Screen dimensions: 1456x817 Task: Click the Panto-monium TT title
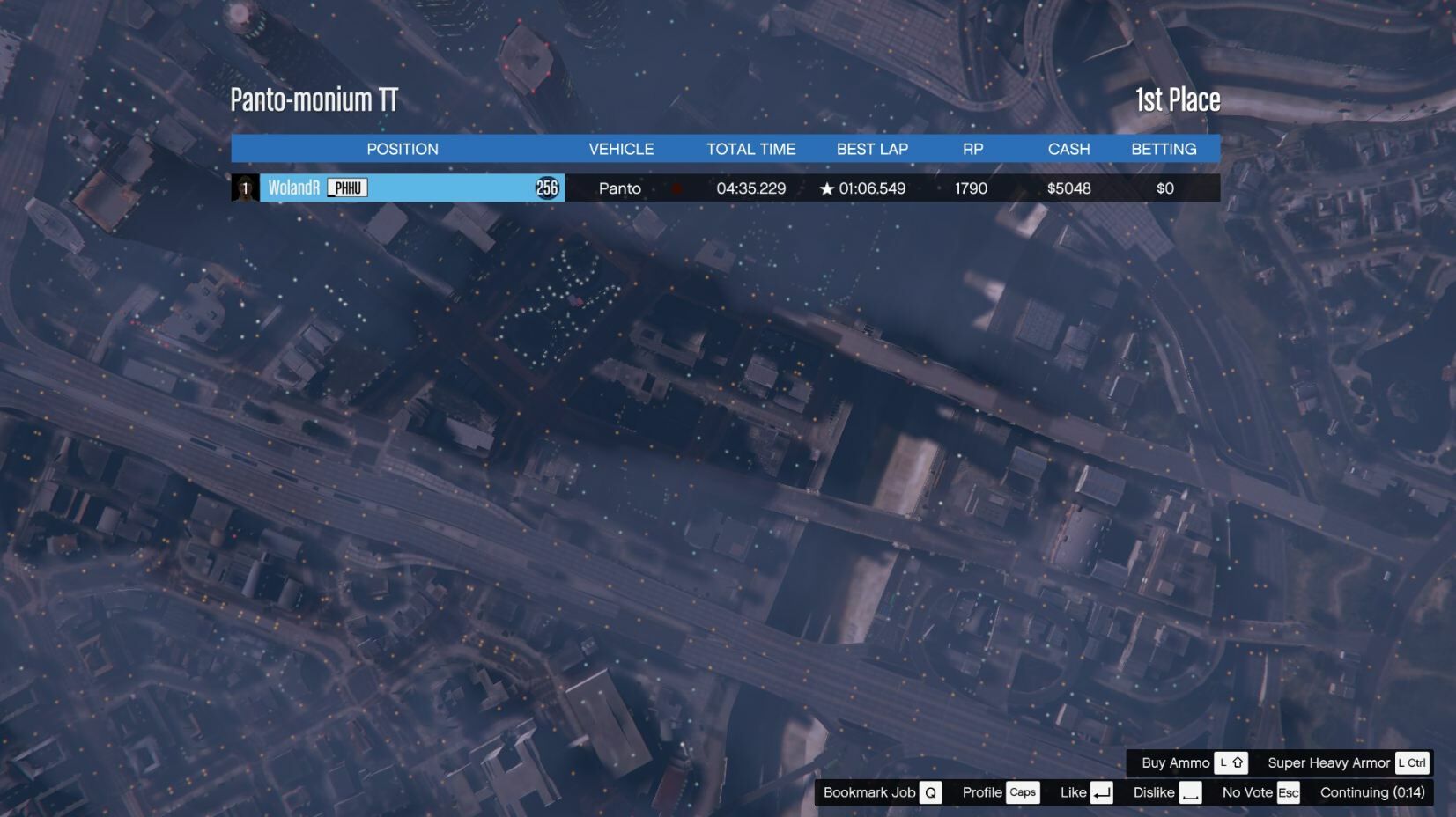tap(314, 99)
